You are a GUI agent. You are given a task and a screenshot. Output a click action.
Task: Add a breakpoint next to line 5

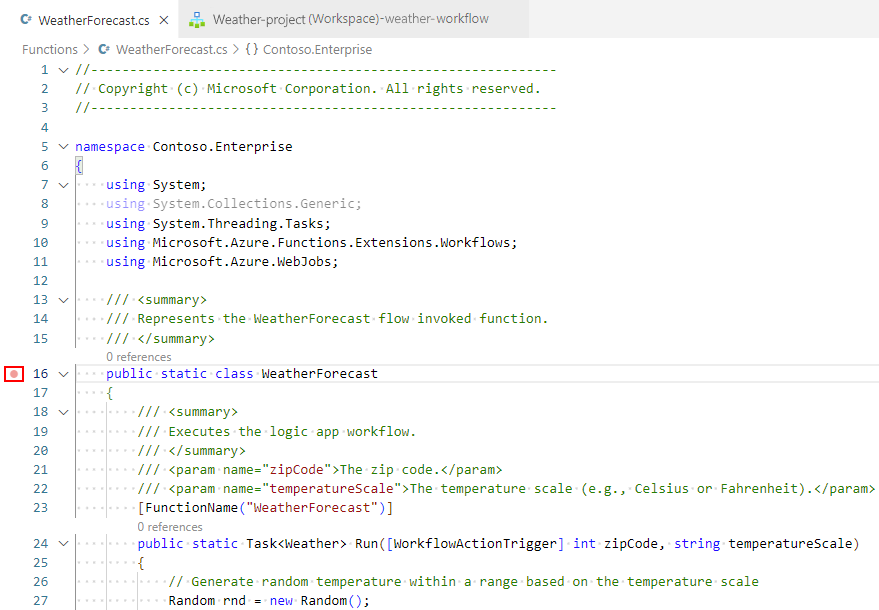pos(14,145)
